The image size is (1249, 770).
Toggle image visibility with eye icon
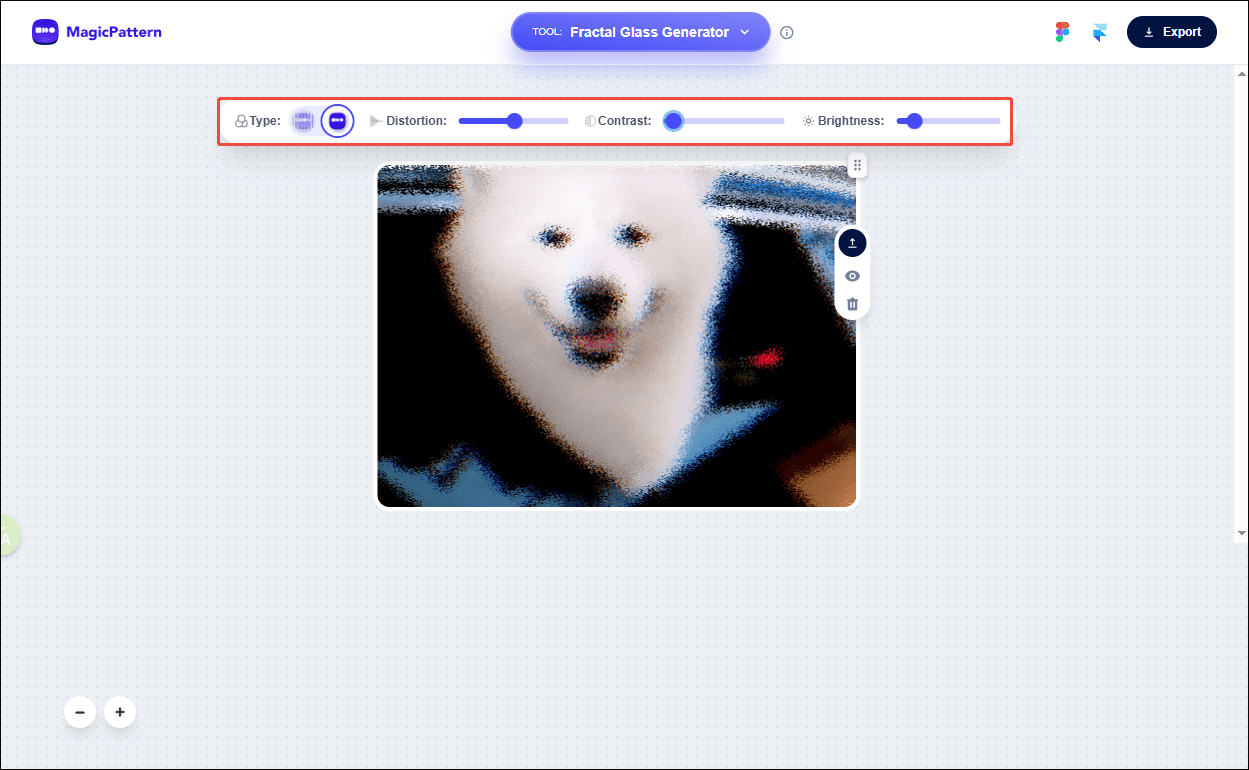(x=852, y=275)
